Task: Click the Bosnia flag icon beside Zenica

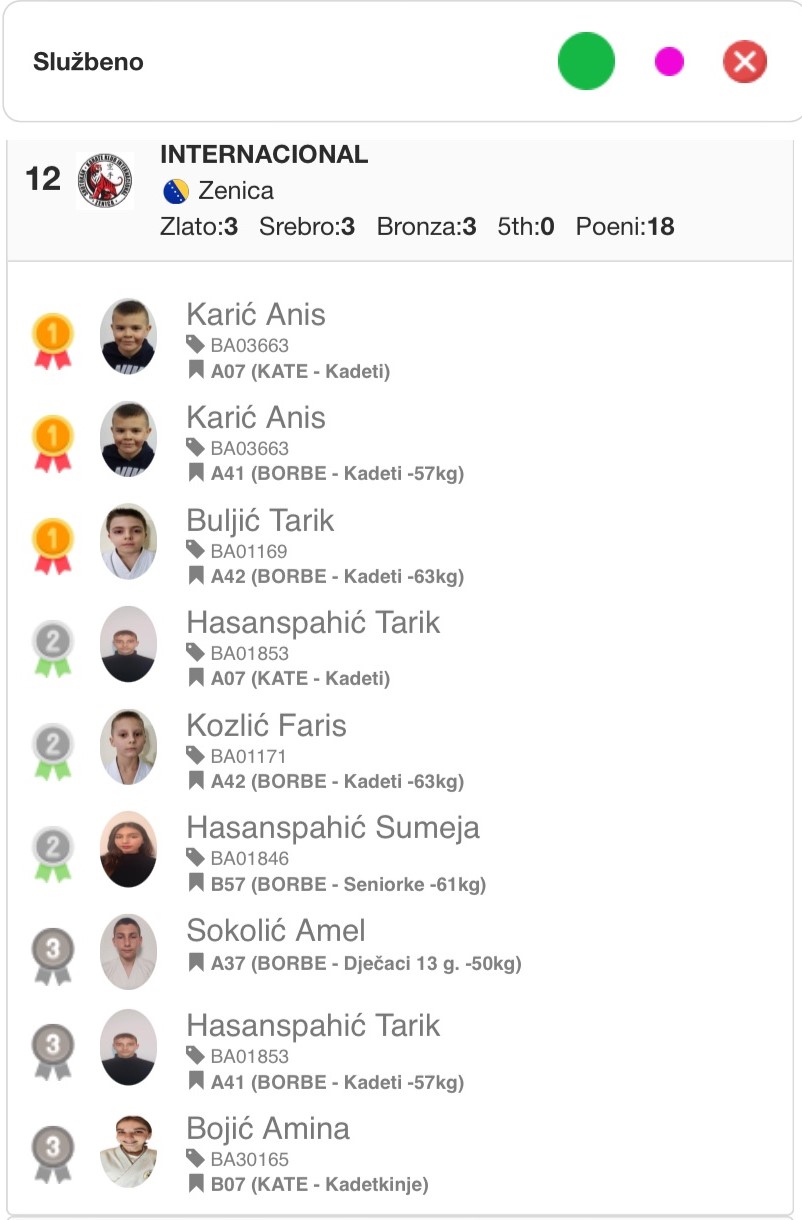Action: [x=175, y=190]
